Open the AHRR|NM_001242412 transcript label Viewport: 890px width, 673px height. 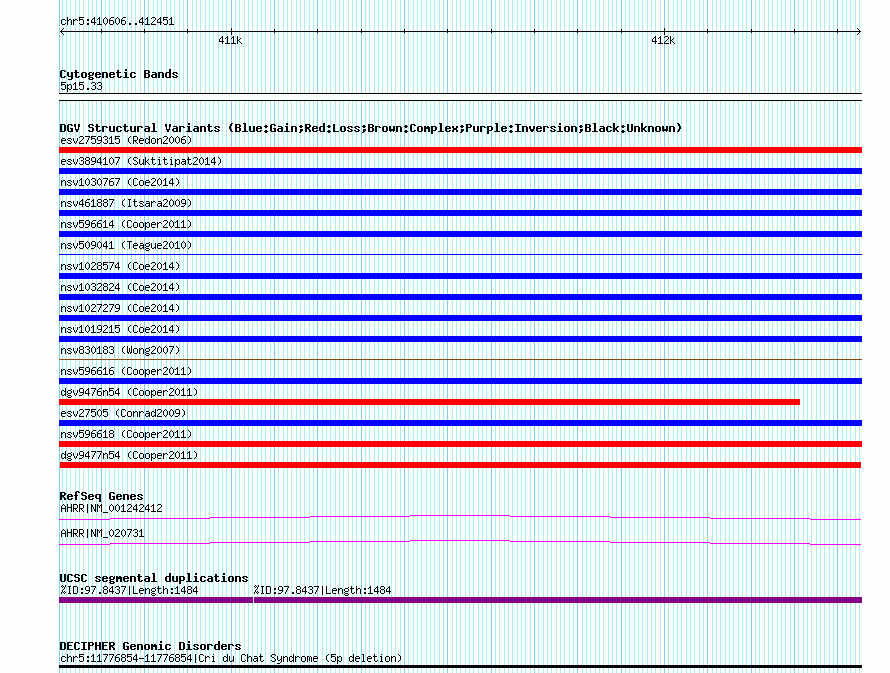pyautogui.click(x=111, y=508)
